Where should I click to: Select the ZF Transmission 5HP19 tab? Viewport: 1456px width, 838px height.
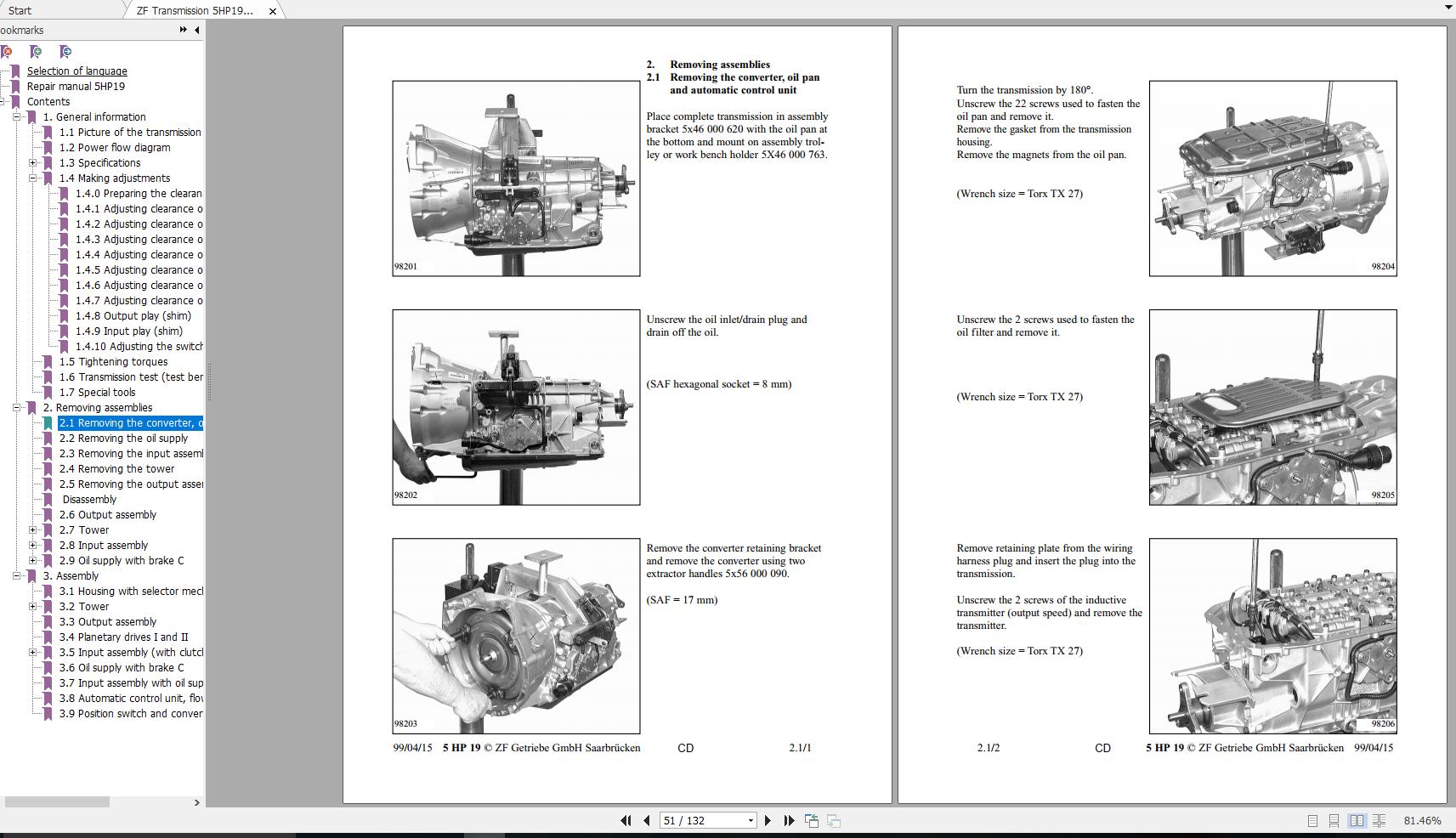[x=197, y=10]
